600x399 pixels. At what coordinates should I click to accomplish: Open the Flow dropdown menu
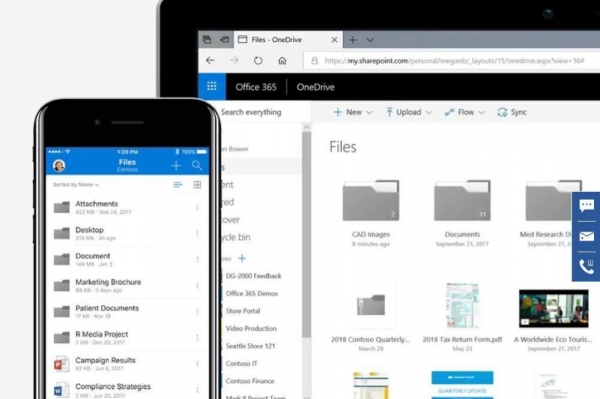click(465, 112)
